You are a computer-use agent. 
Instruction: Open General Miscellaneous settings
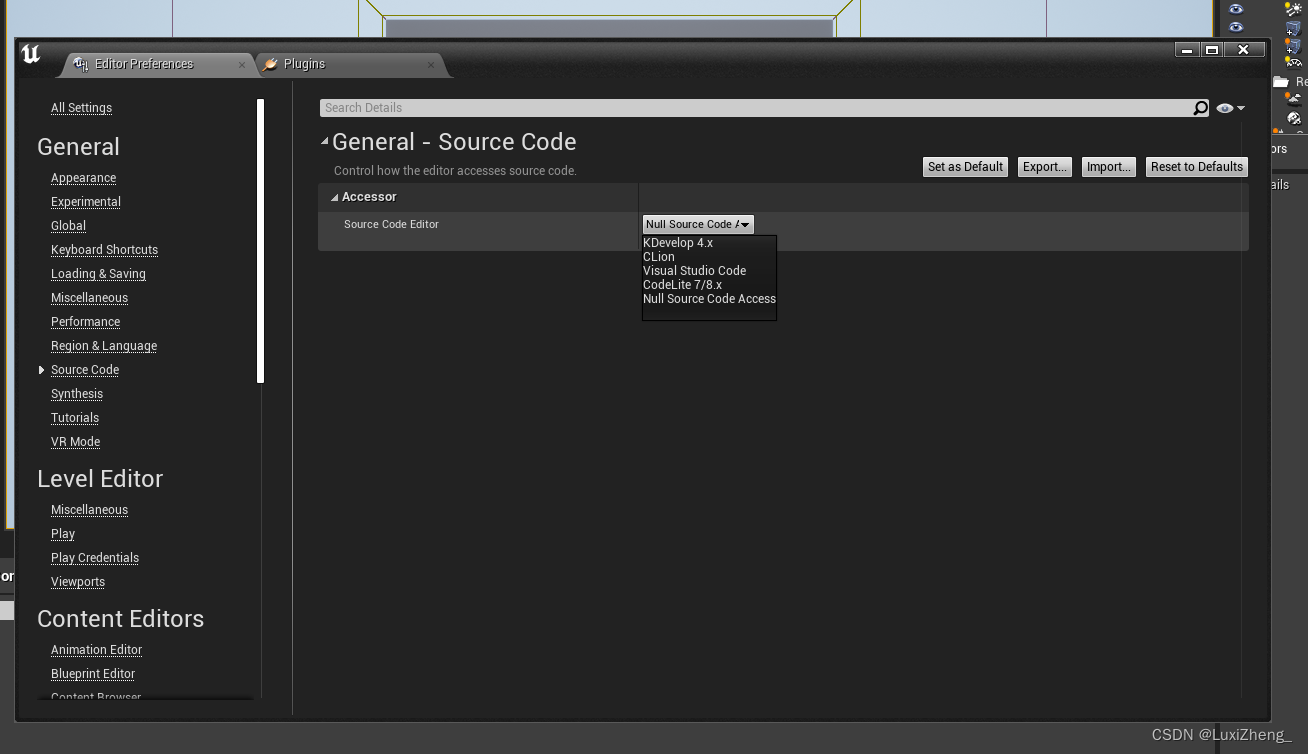(x=89, y=298)
